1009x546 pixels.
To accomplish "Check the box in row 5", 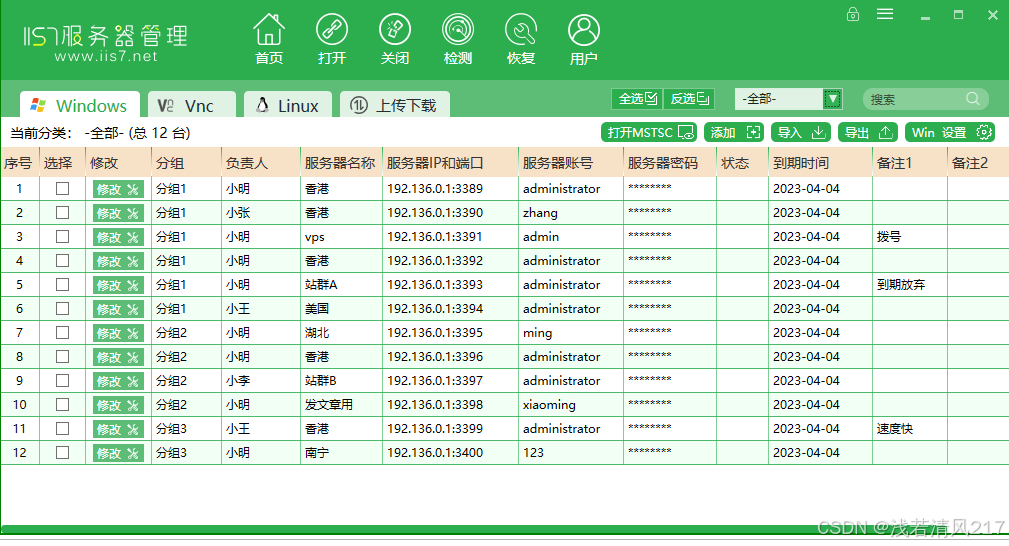I will [x=62, y=285].
